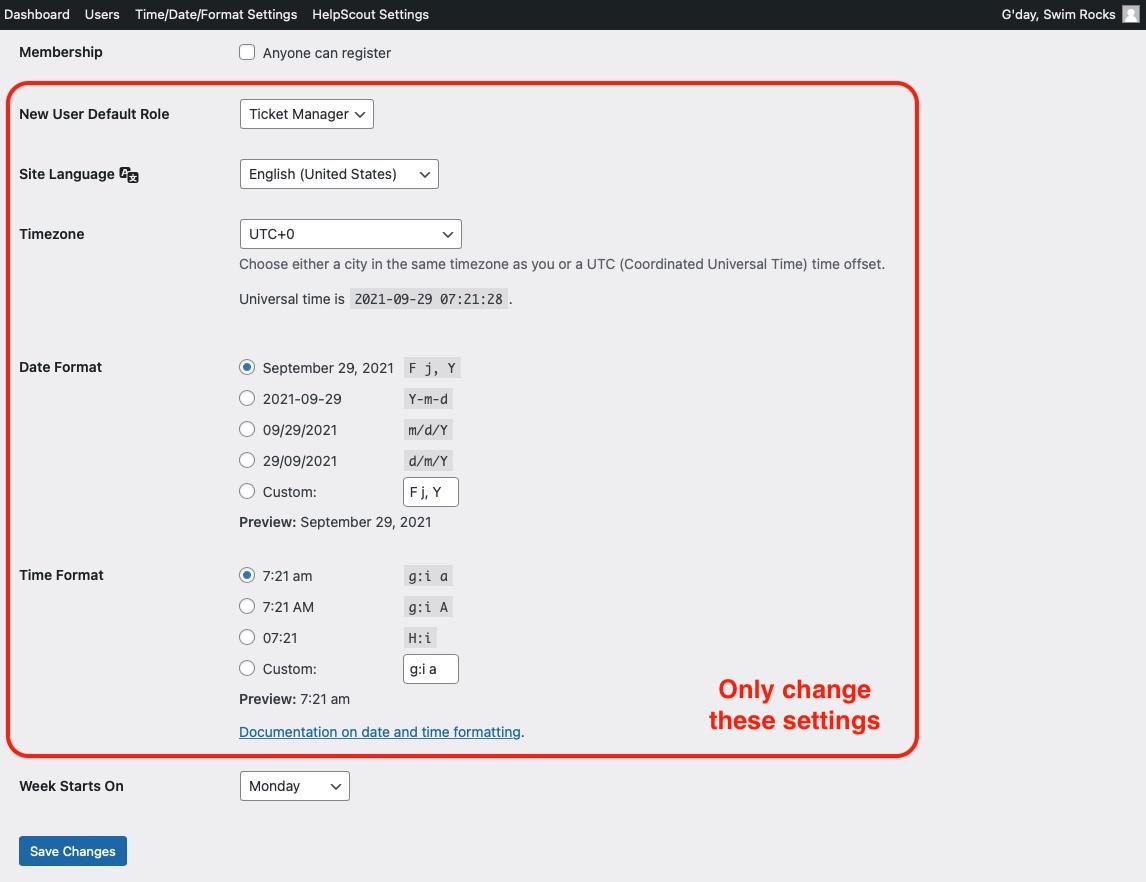Open the Week Starts On dropdown
This screenshot has height=882, width=1146.
tap(295, 786)
